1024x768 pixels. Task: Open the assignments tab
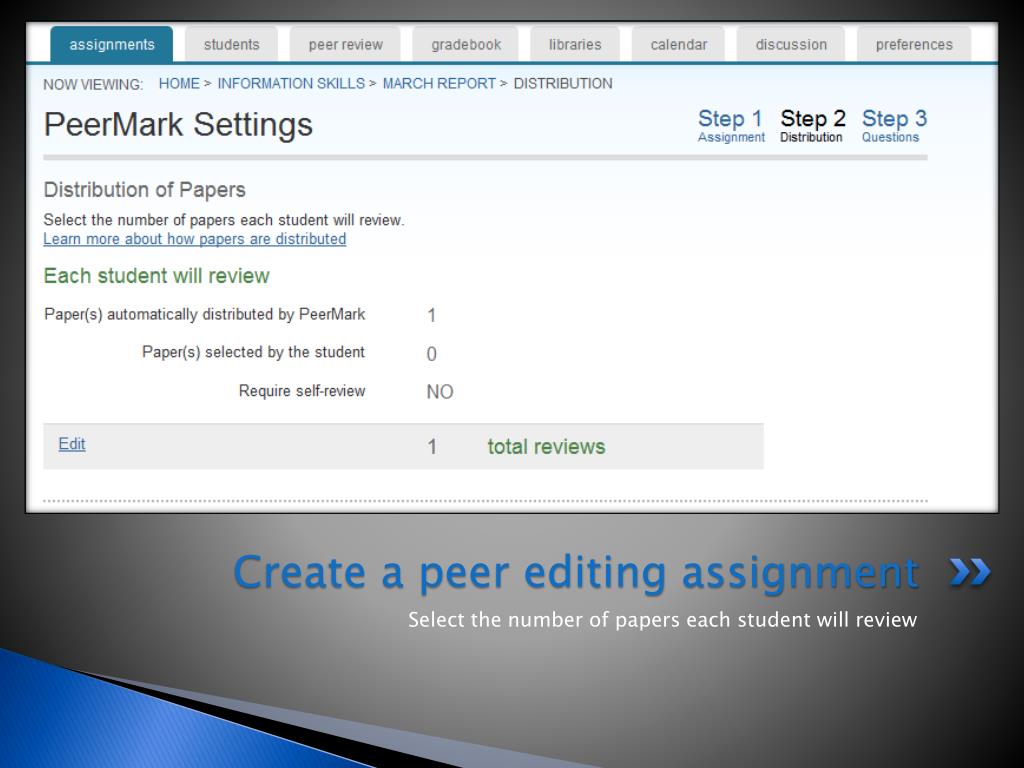(x=112, y=44)
